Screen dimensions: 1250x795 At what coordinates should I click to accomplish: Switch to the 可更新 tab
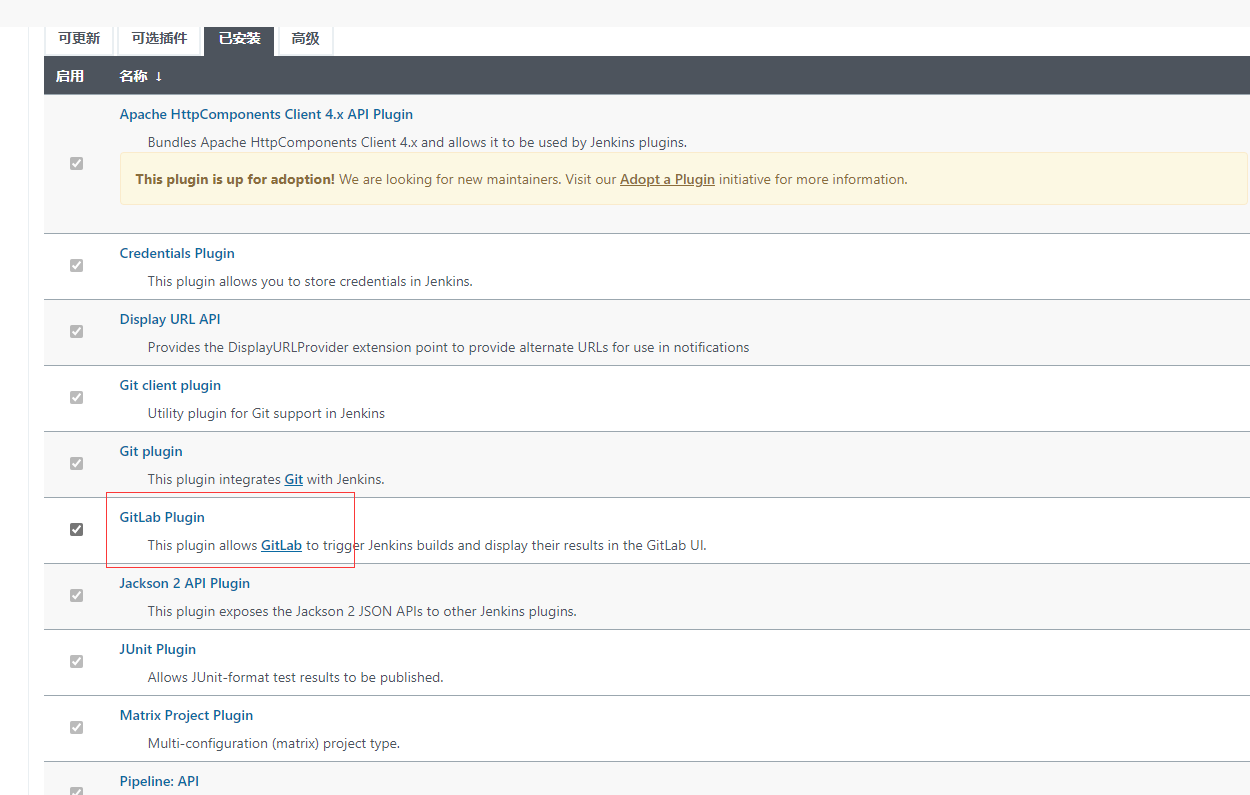[79, 39]
